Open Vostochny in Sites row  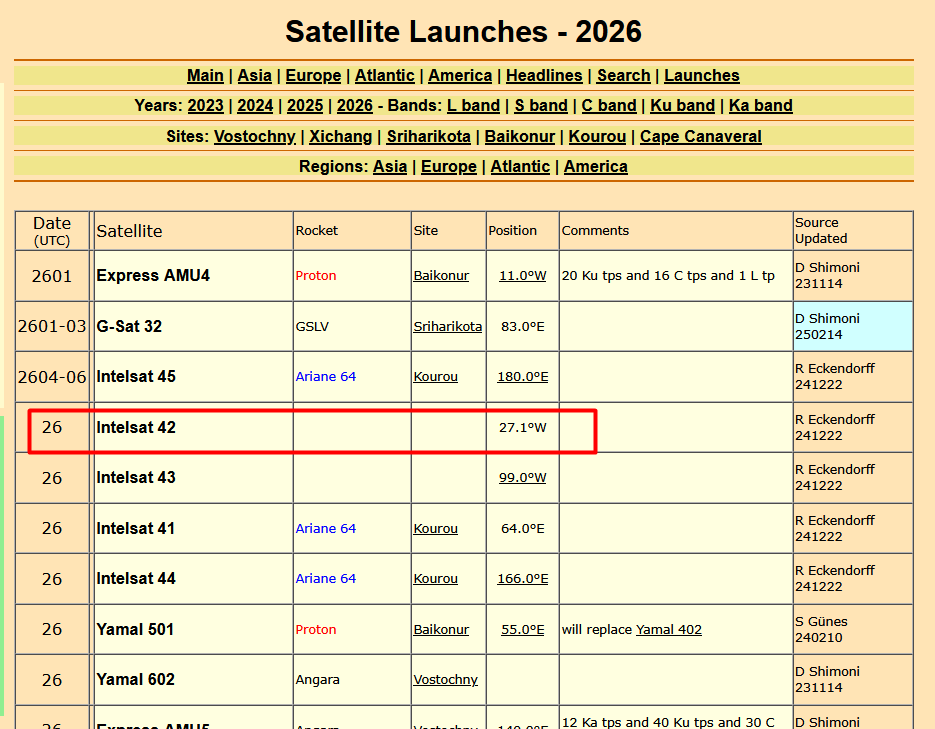click(255, 137)
